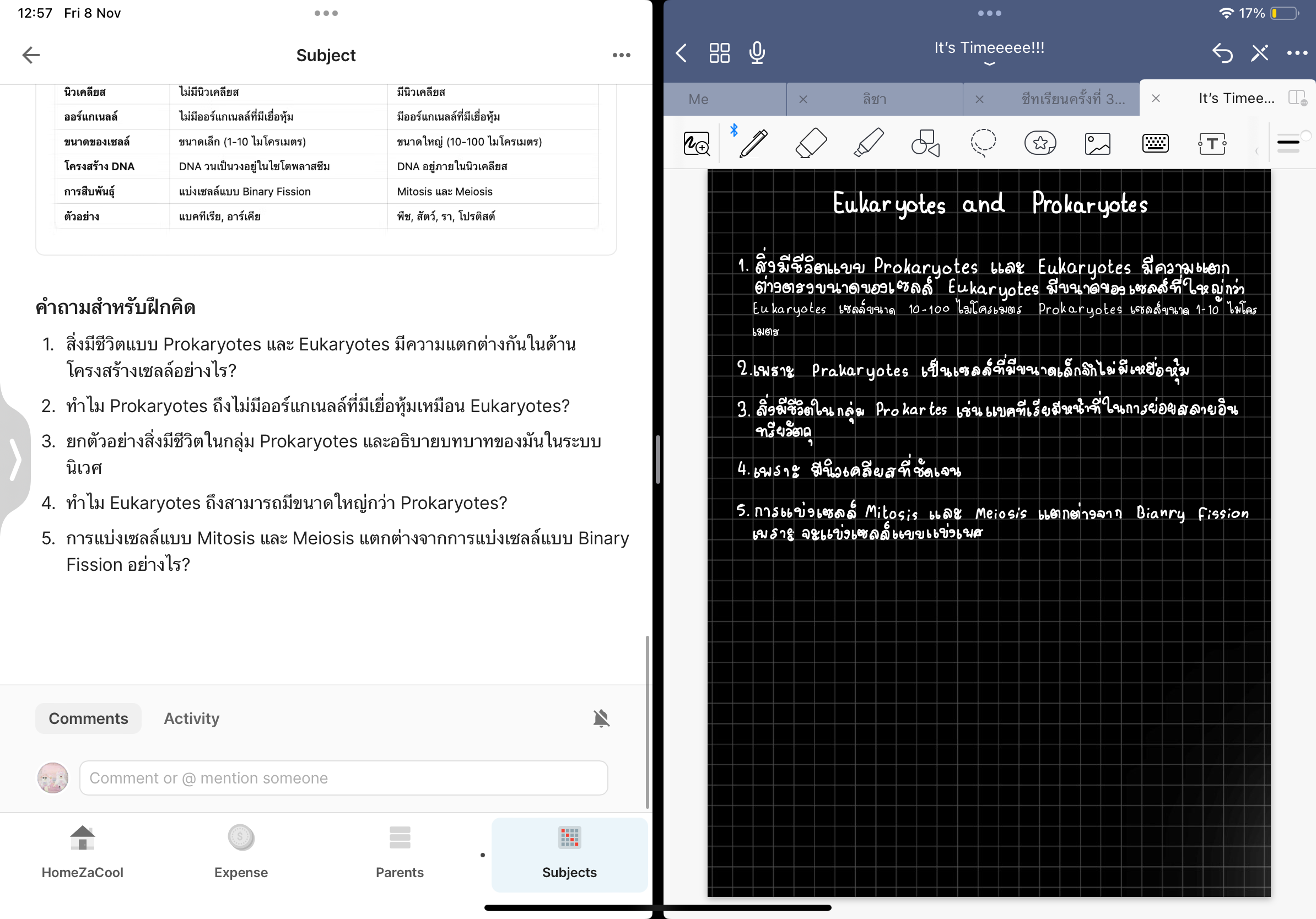The image size is (1316, 919).
Task: Open the Expense section
Action: point(241,852)
